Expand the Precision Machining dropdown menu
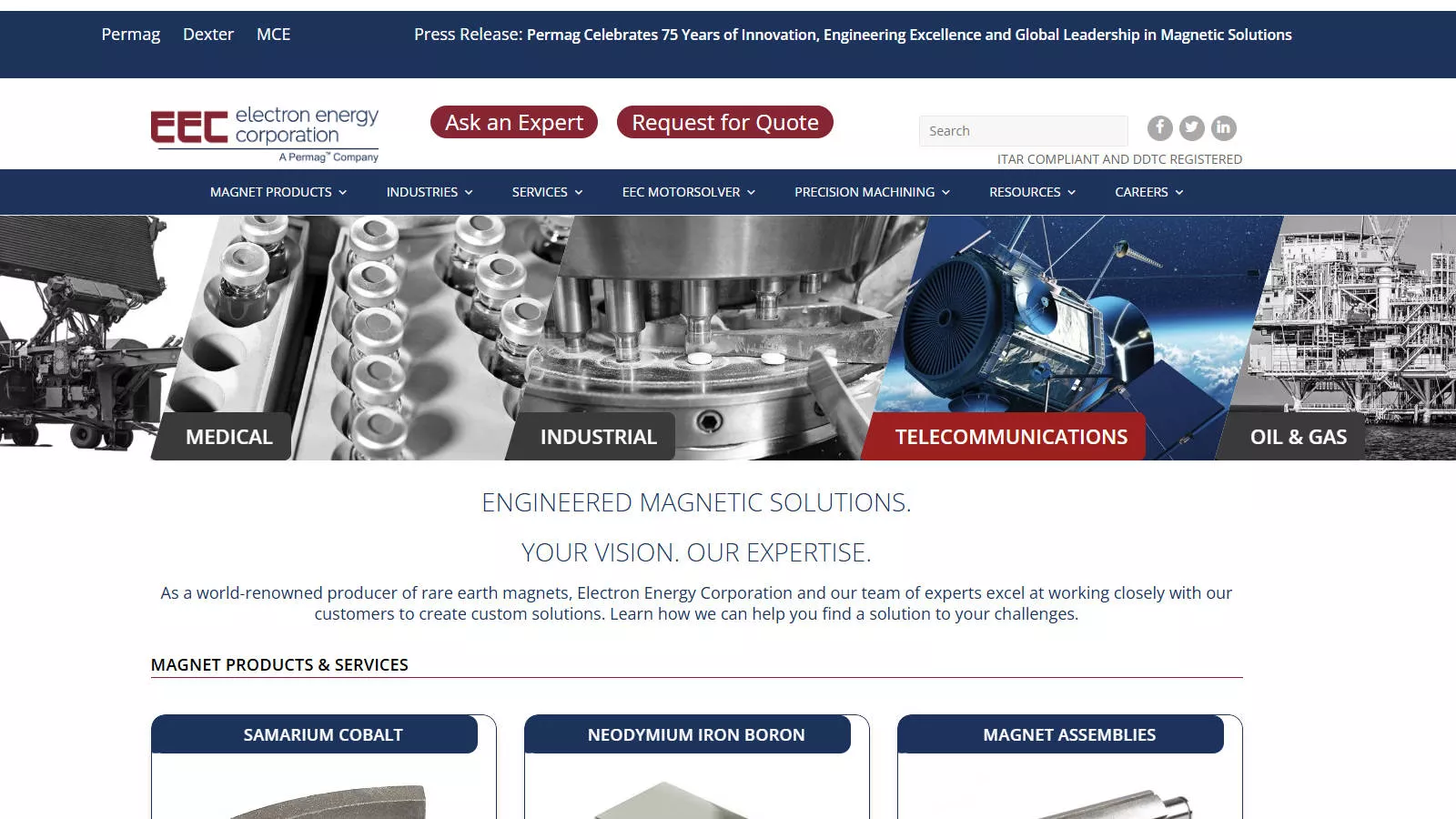The width and height of the screenshot is (1456, 819). (x=872, y=192)
